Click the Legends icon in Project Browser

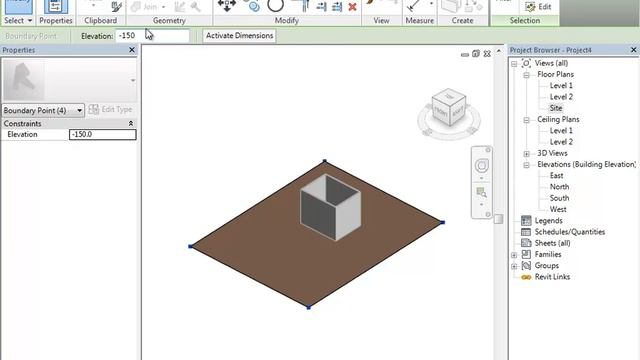point(526,220)
